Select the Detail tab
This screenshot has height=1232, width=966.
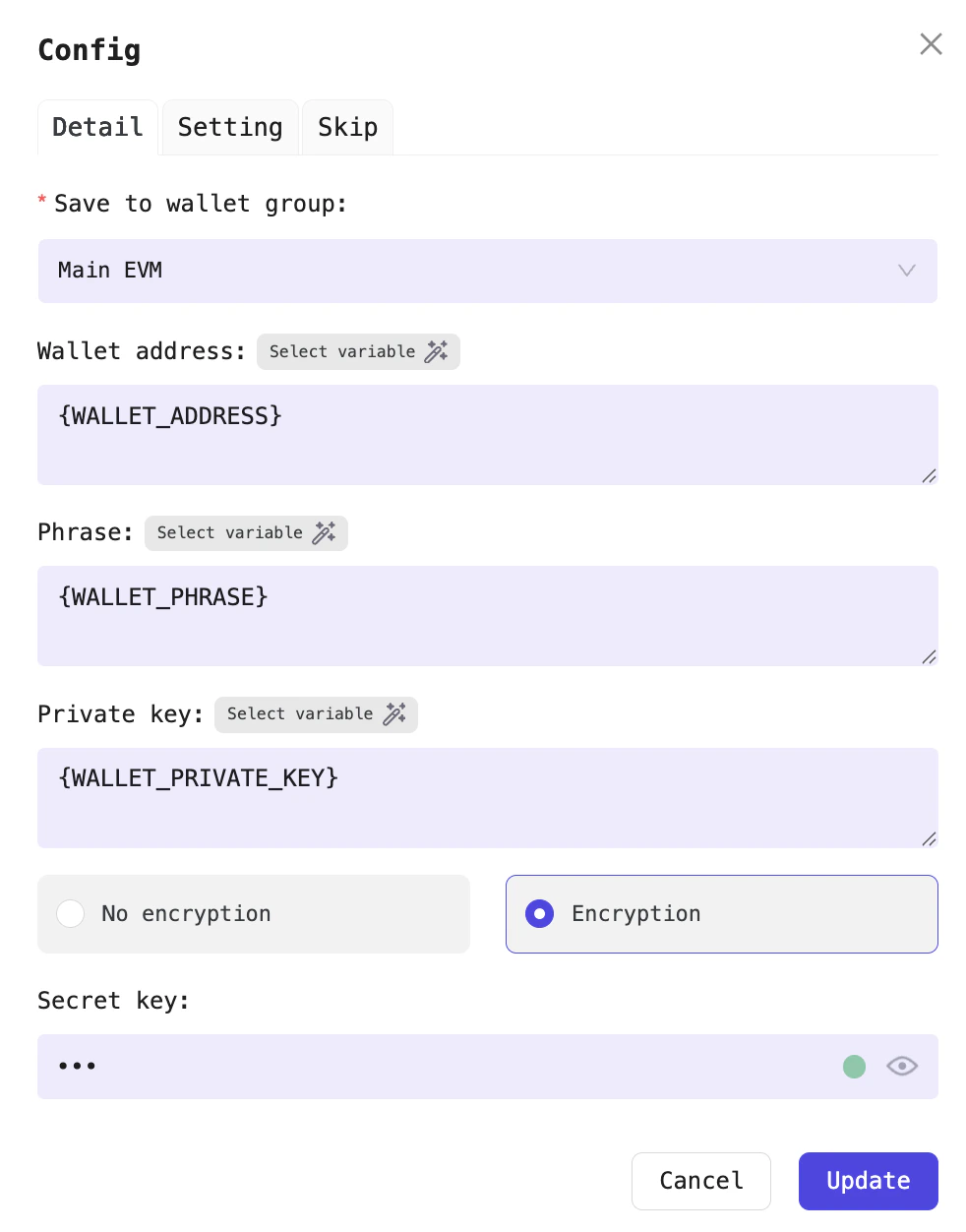click(96, 127)
